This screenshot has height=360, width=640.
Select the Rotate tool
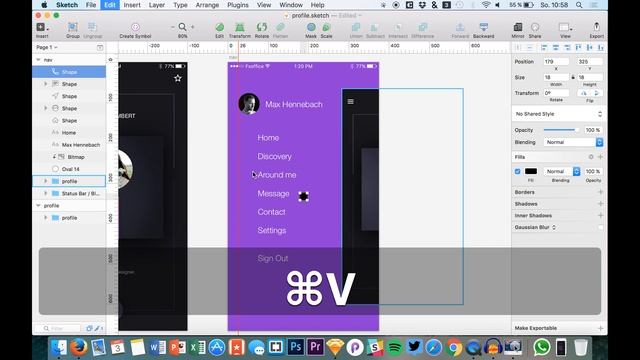click(262, 27)
